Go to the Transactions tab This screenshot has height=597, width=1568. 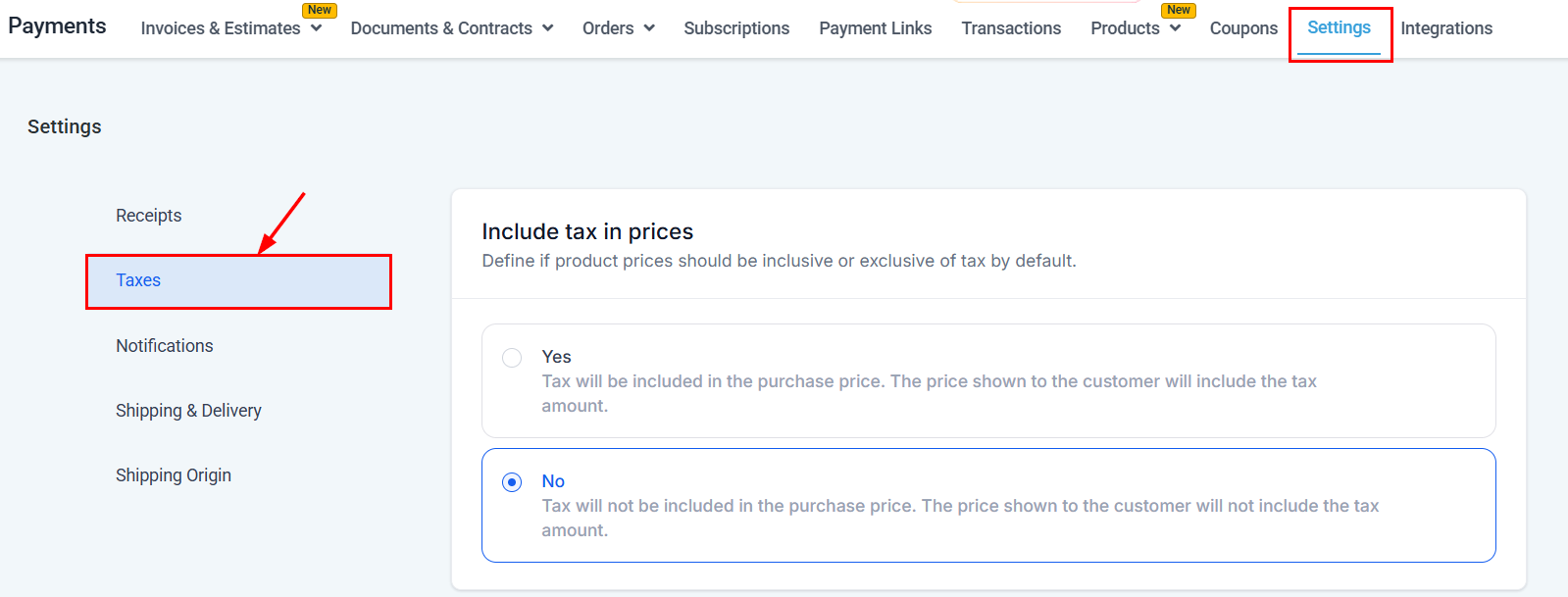tap(1011, 28)
